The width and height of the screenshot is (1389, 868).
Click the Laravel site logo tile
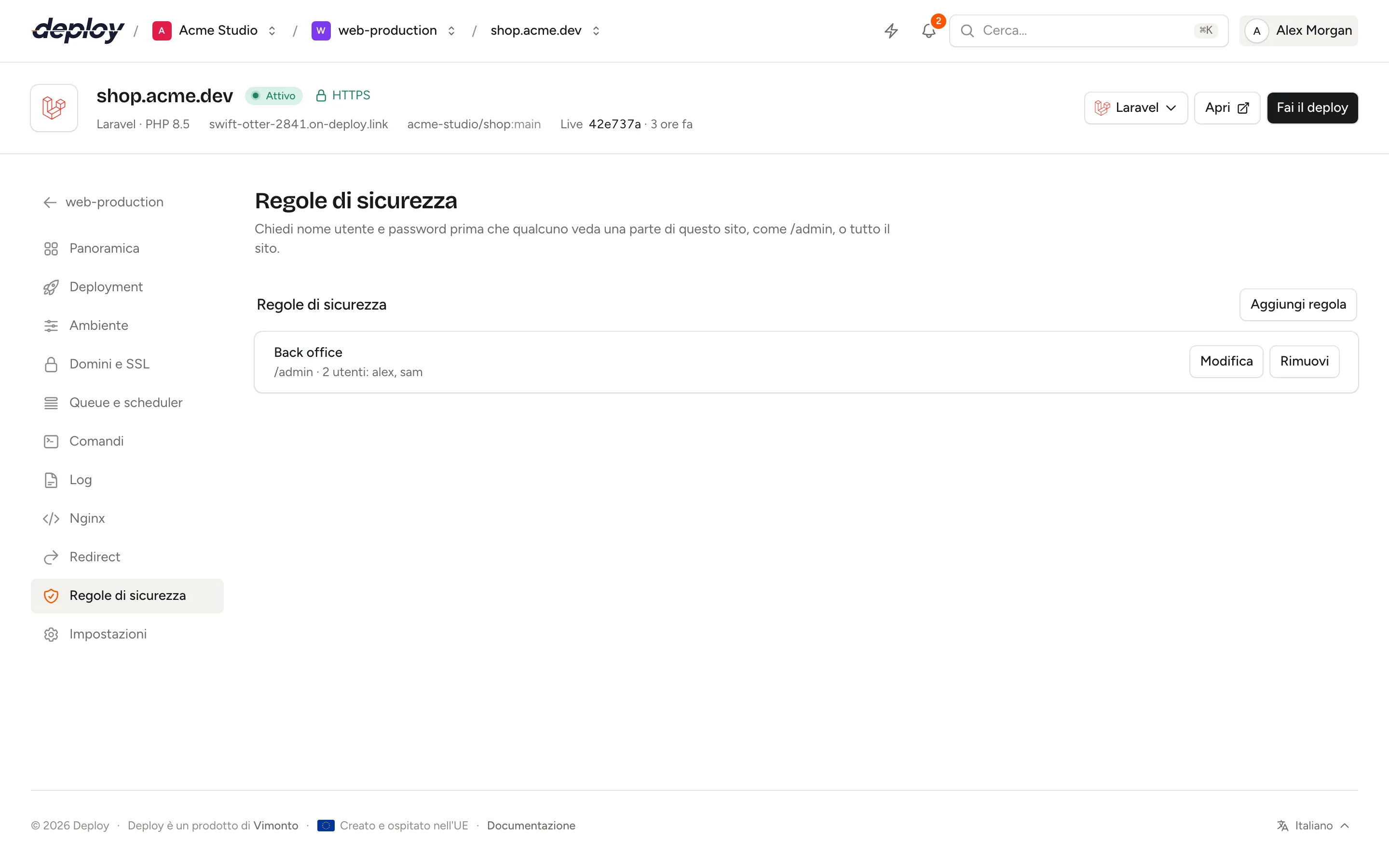[54, 108]
